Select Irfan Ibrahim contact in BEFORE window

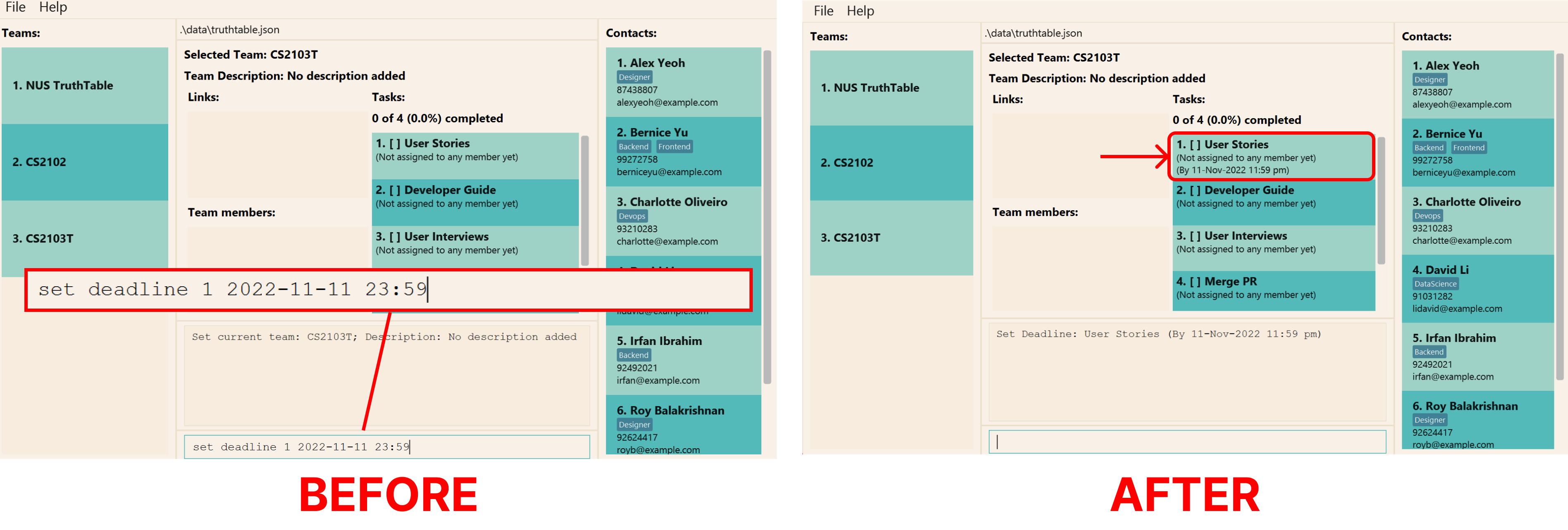coord(684,360)
